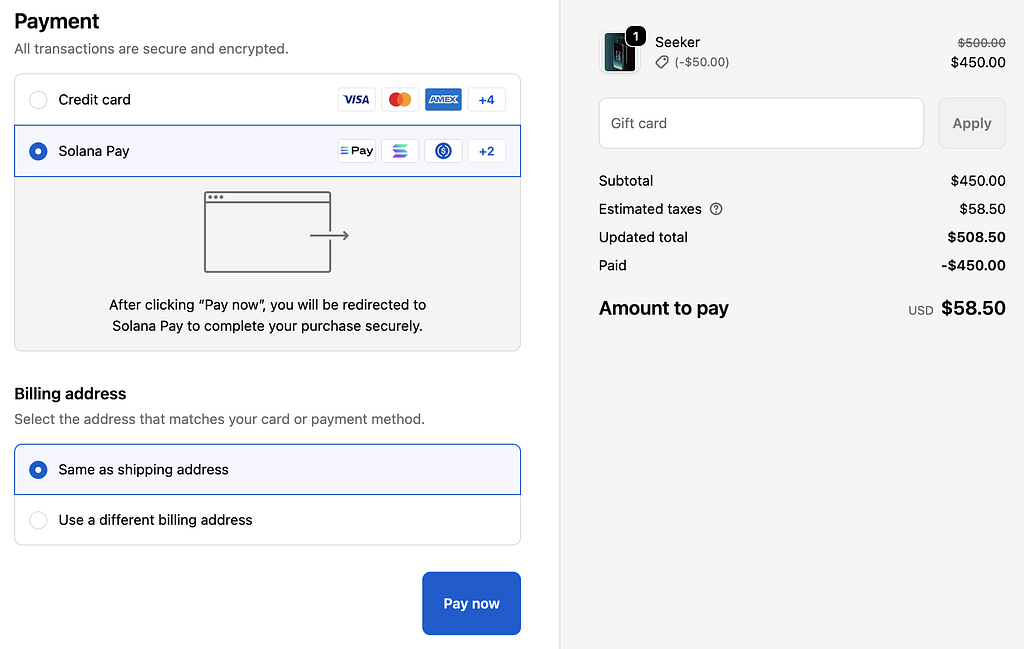
Task: Click the Solana token icon
Action: tap(400, 151)
